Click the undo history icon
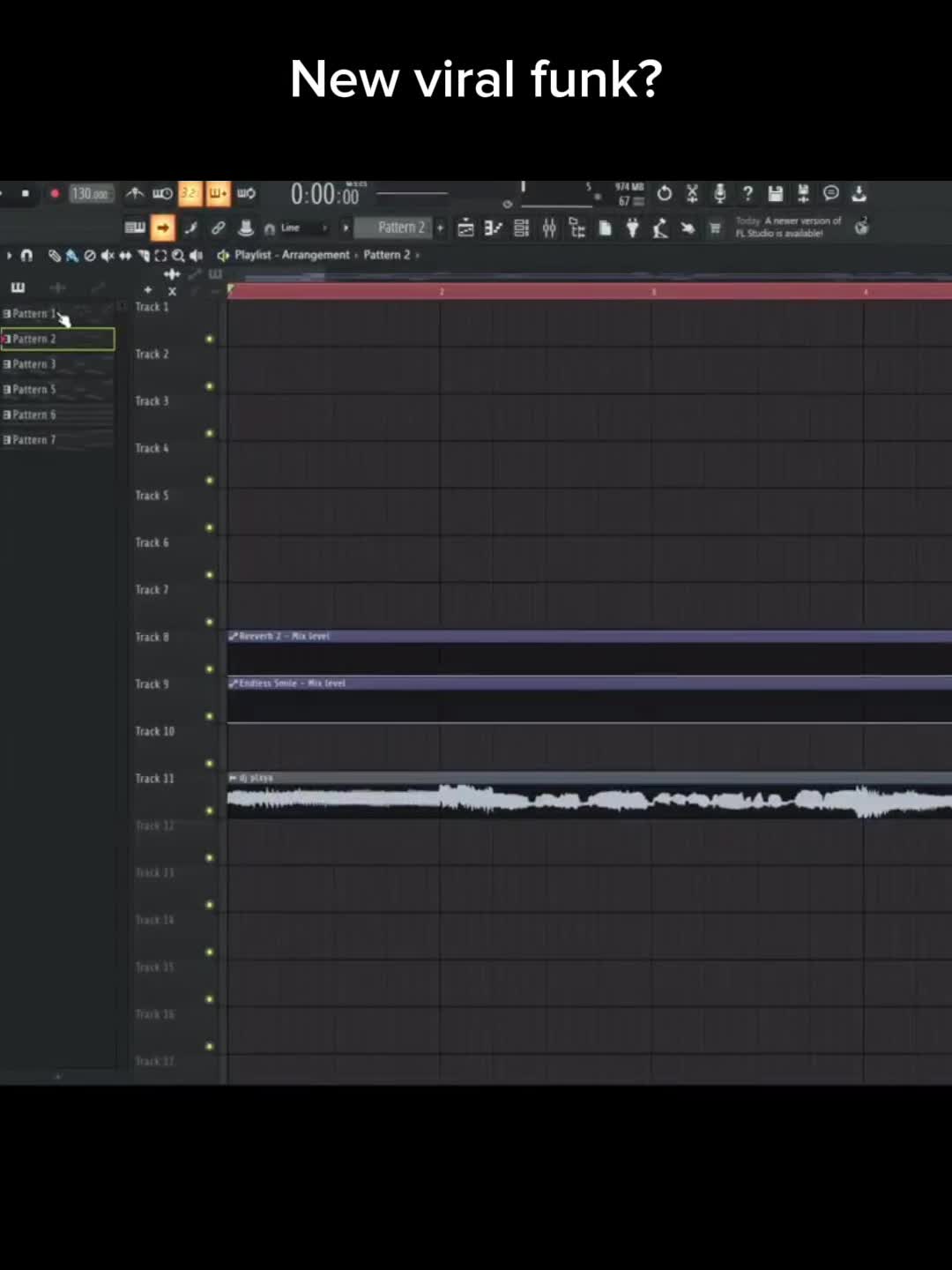The width and height of the screenshot is (952, 1270). coord(665,193)
